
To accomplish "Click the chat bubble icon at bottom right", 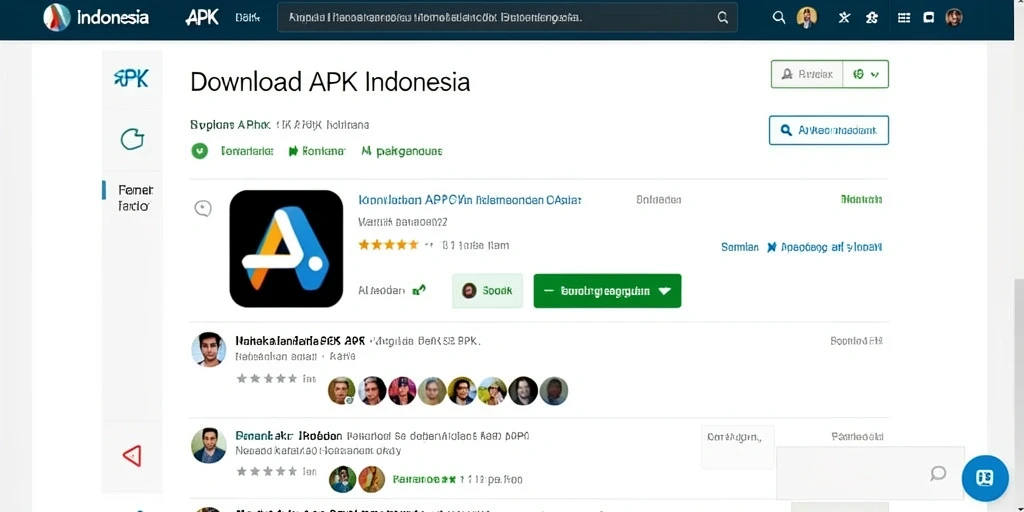I will pyautogui.click(x=938, y=473).
